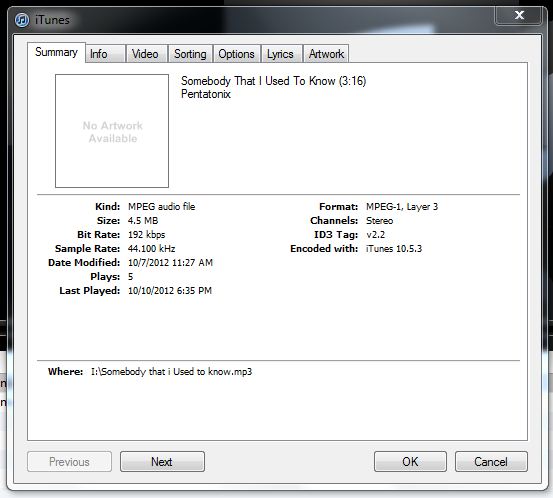The image size is (553, 498).
Task: Click the Plays count value 5
Action: [x=130, y=277]
